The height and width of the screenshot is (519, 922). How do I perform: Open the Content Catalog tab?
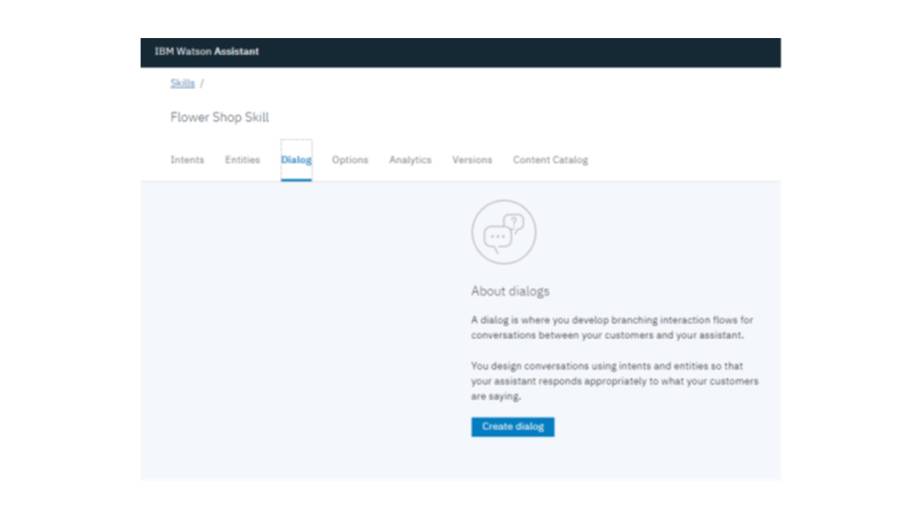pos(550,160)
